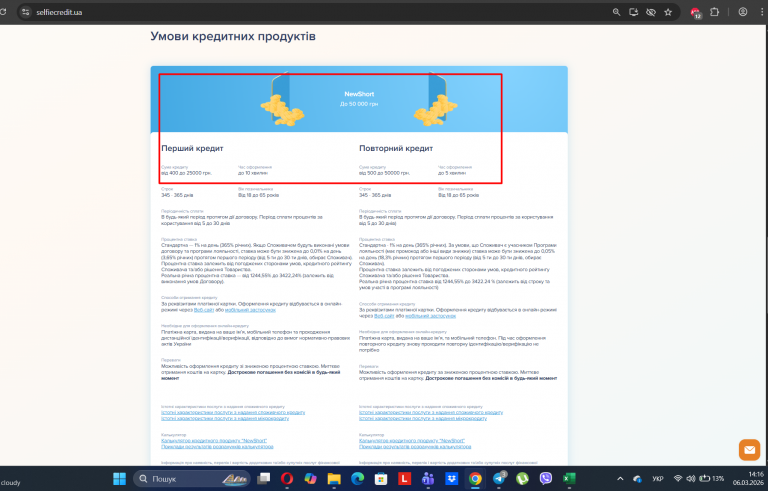Open споживчого кредиту characteristics link, Перший кредит column
The width and height of the screenshot is (768, 491).
[x=233, y=413]
